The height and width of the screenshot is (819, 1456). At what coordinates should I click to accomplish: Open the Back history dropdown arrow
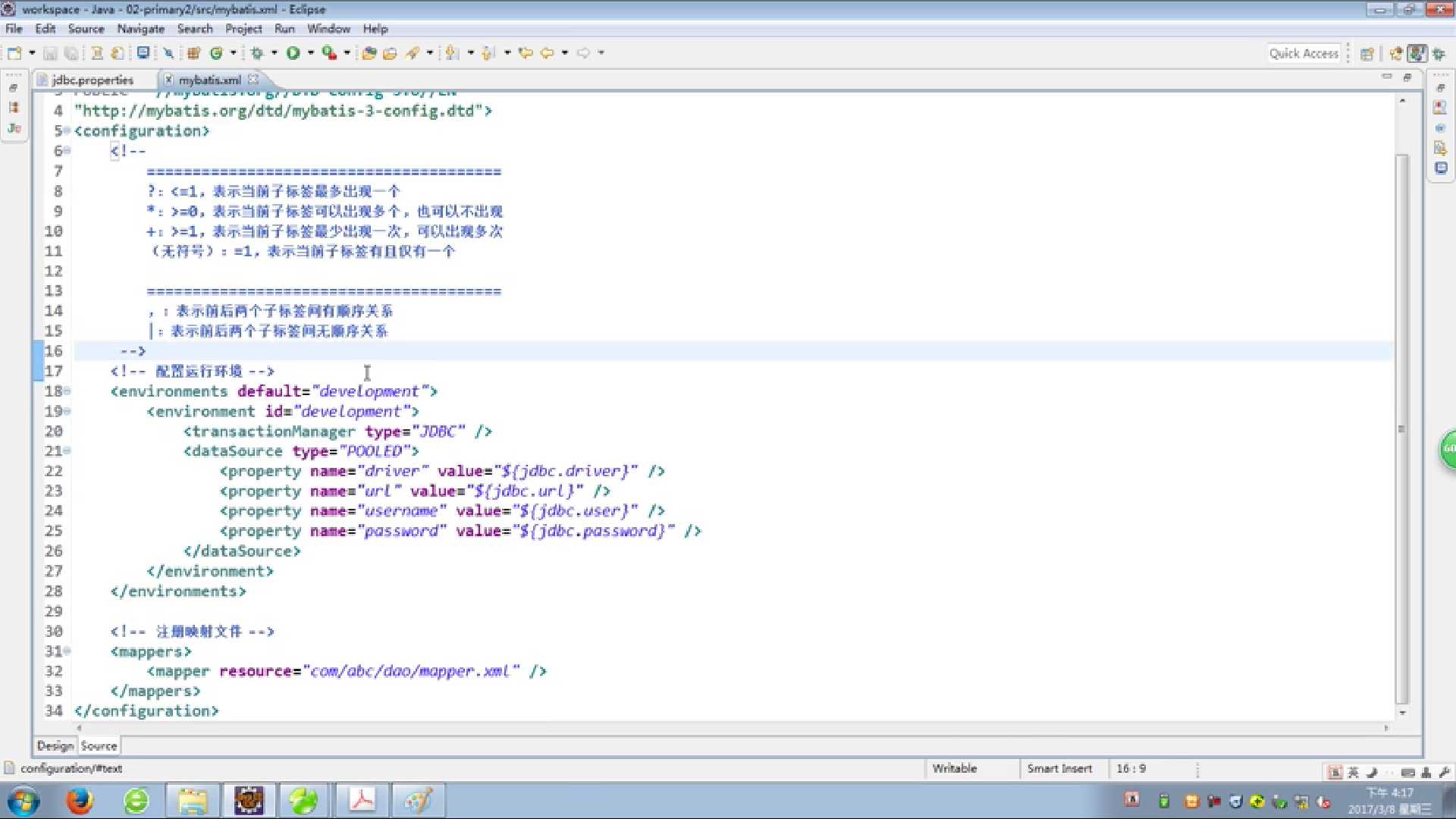(564, 53)
